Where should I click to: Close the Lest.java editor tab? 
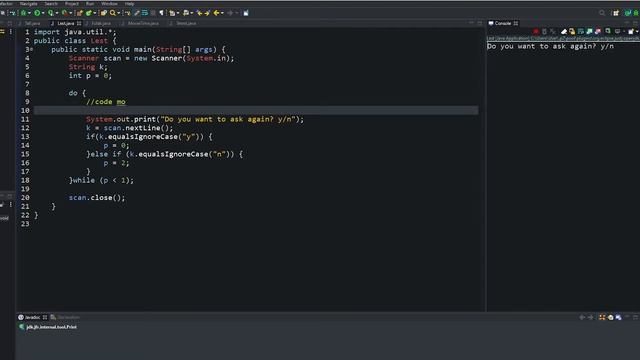coord(79,23)
